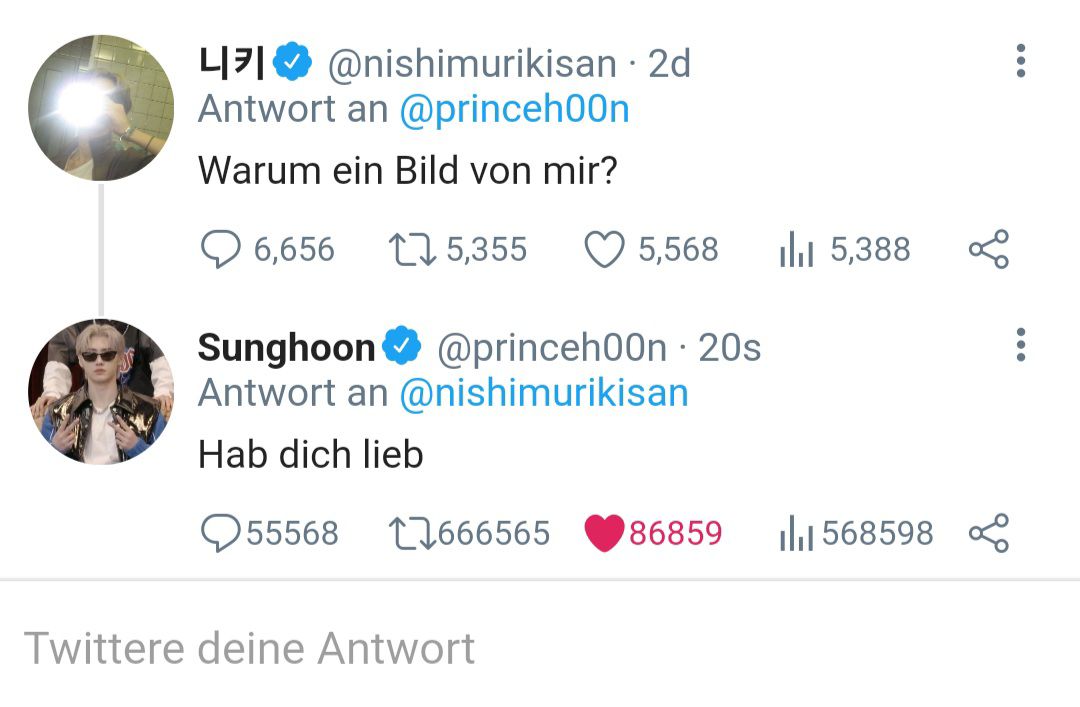
Task: Open Sunghoon display name profile
Action: click(x=286, y=347)
